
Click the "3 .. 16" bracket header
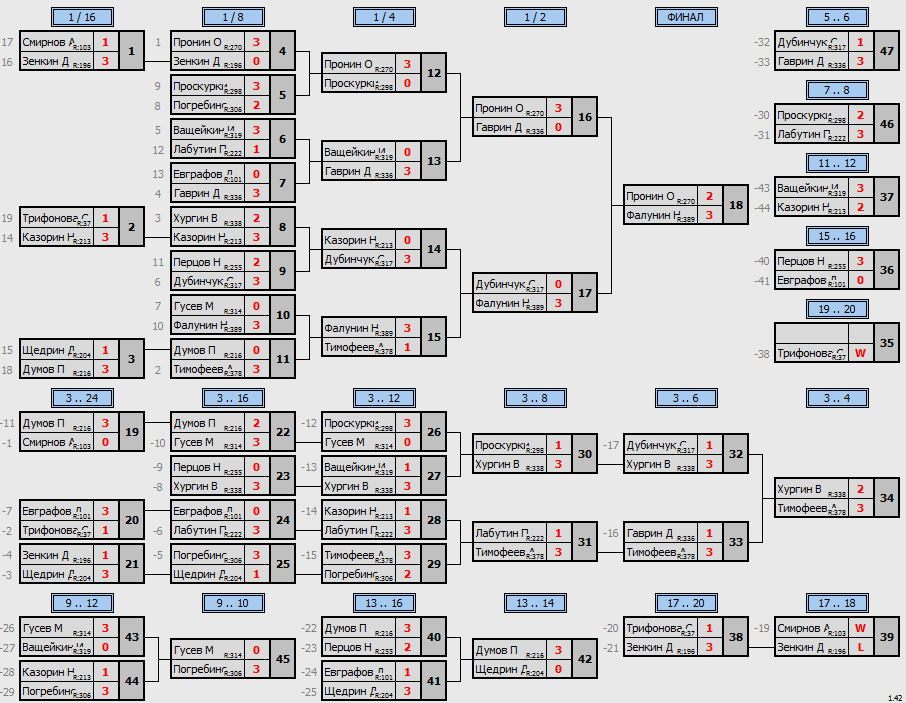coord(233,398)
